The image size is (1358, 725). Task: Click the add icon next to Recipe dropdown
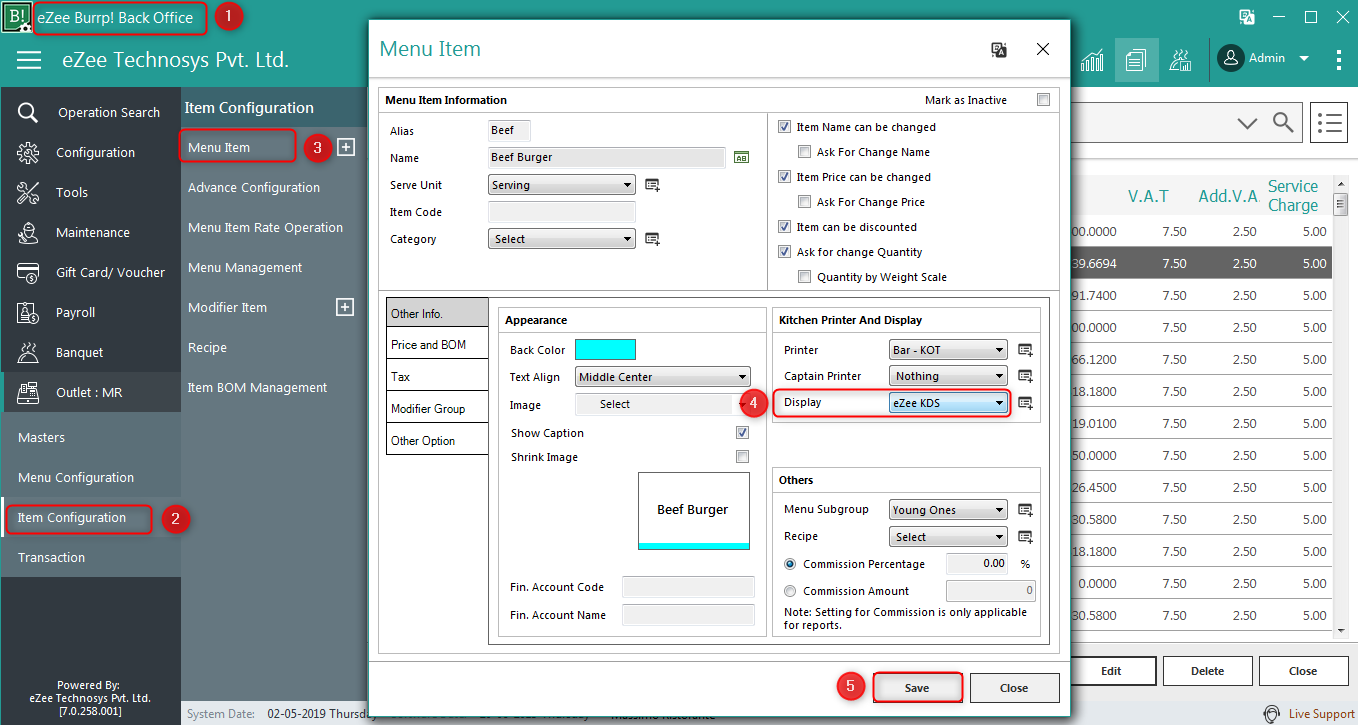tap(1025, 537)
